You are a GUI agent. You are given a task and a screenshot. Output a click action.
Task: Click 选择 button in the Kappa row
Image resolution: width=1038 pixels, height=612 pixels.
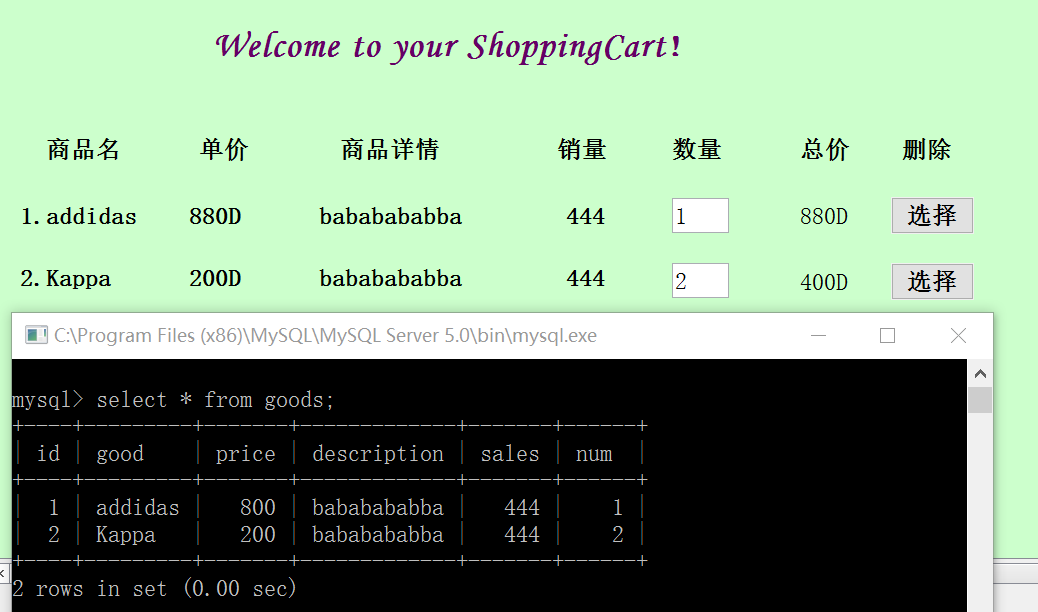(x=932, y=281)
